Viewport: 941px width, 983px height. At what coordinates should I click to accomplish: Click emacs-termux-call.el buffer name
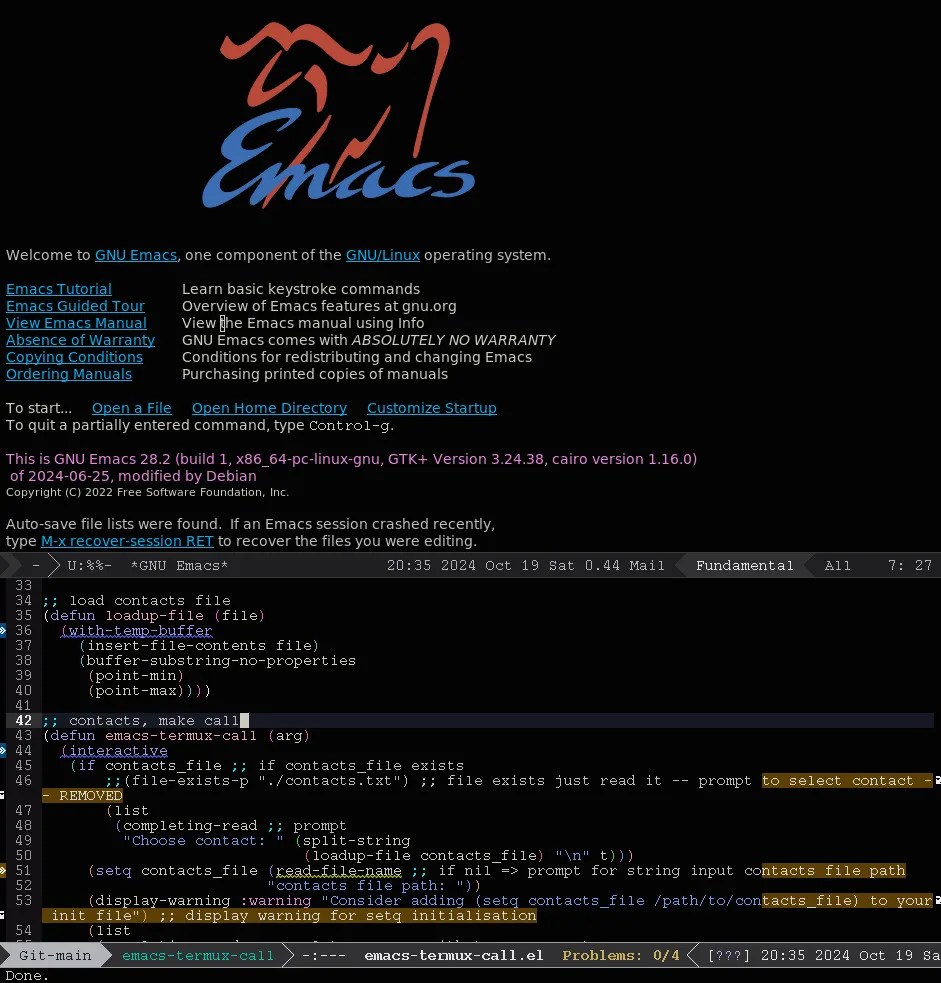453,955
